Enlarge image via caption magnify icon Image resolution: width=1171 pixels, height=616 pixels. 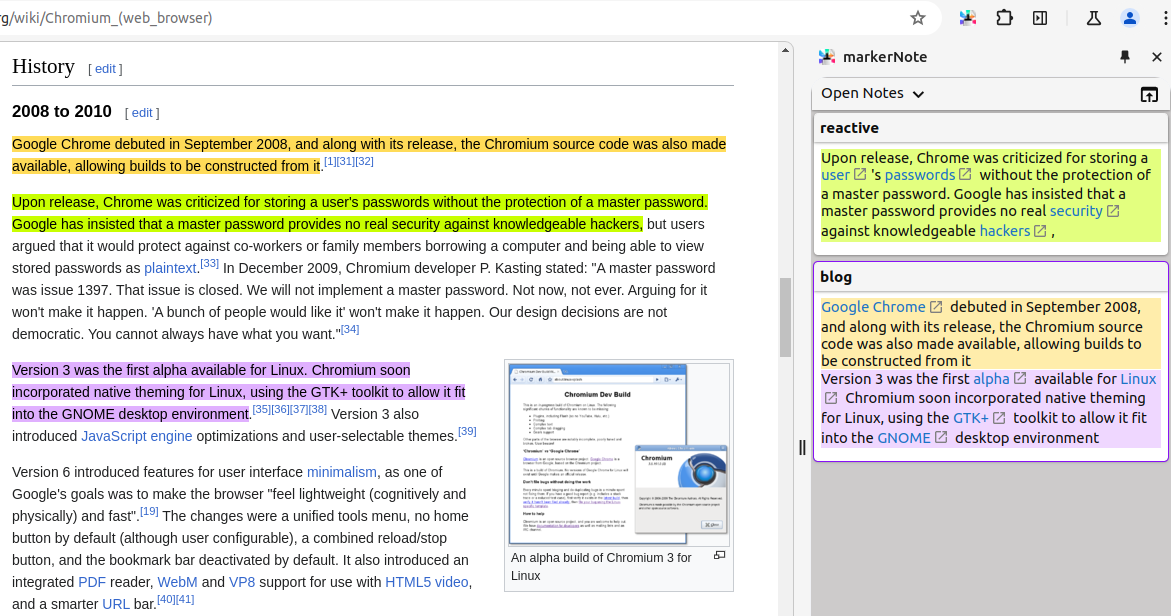719,556
